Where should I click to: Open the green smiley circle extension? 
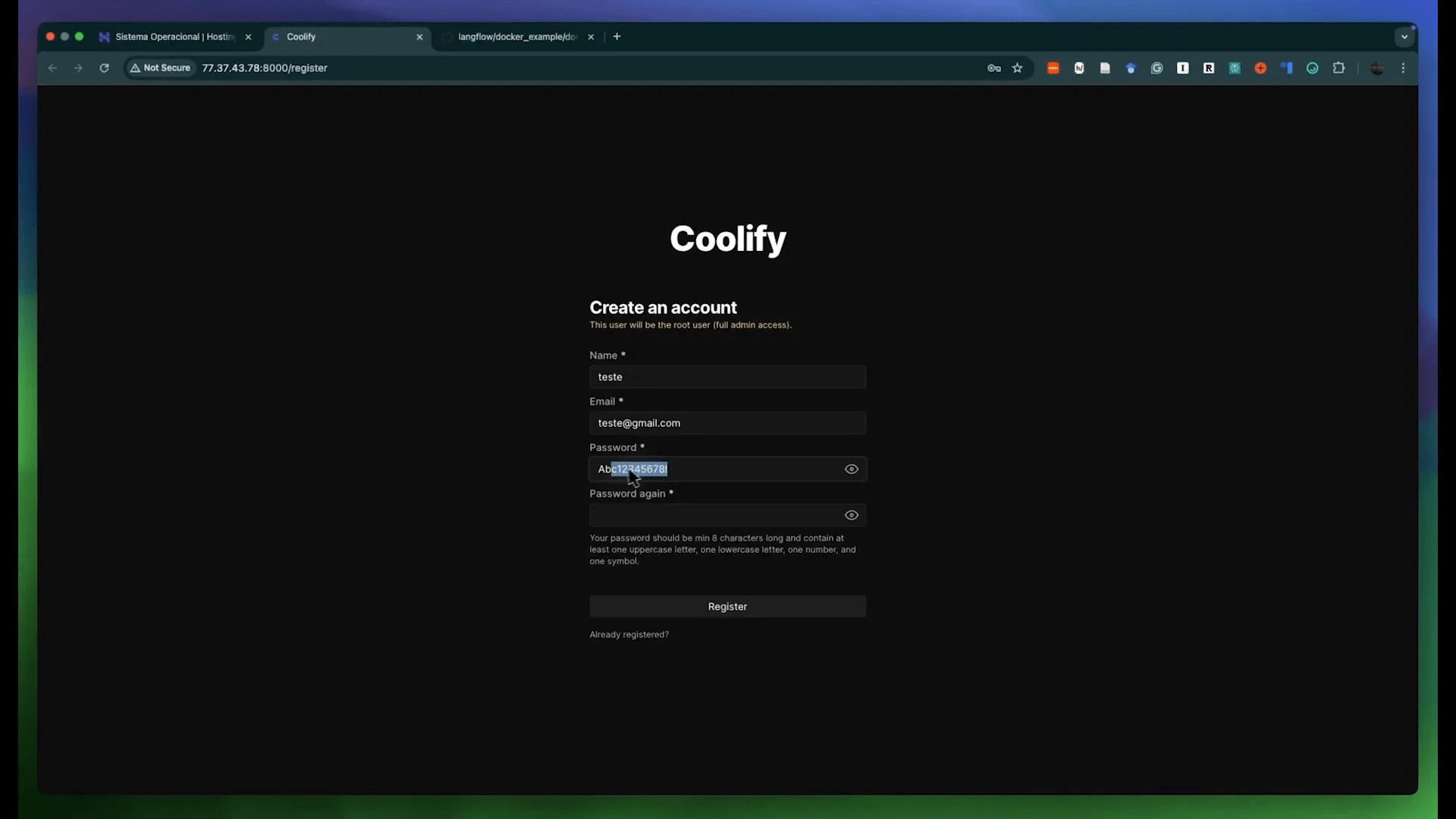click(1313, 68)
